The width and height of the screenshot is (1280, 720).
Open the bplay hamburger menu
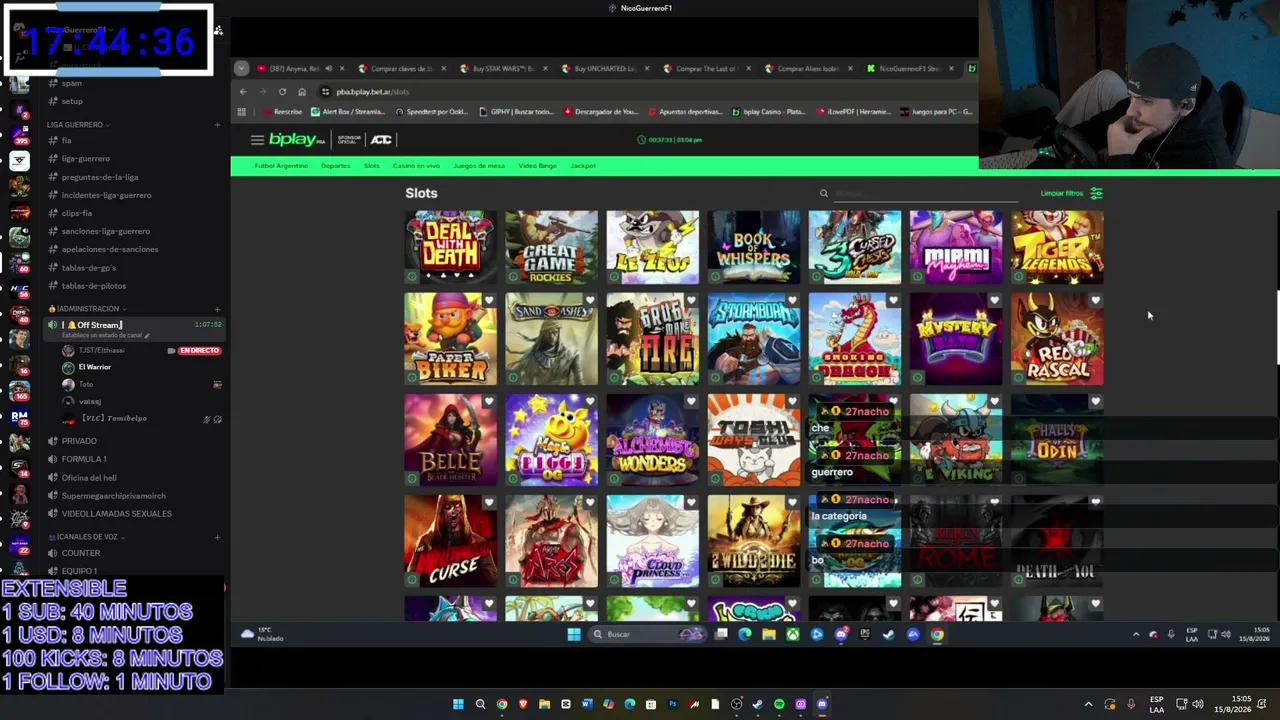click(x=257, y=140)
